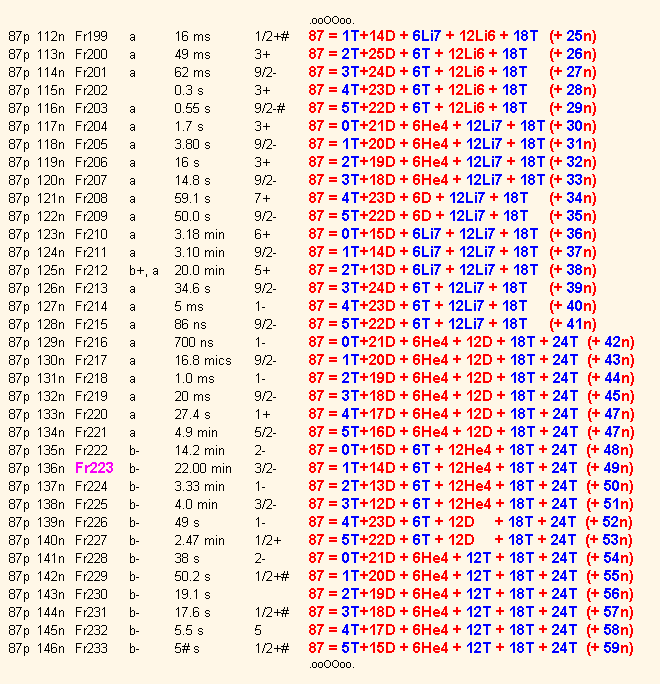This screenshot has width=660, height=684.
Task: Click the top .ooOOoo. decoration text
Action: [330, 19]
